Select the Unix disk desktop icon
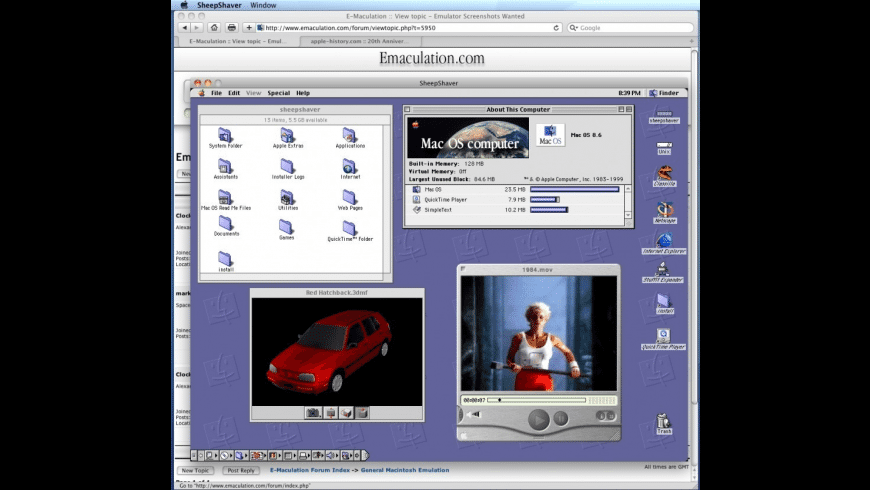The image size is (870, 490). click(x=664, y=148)
